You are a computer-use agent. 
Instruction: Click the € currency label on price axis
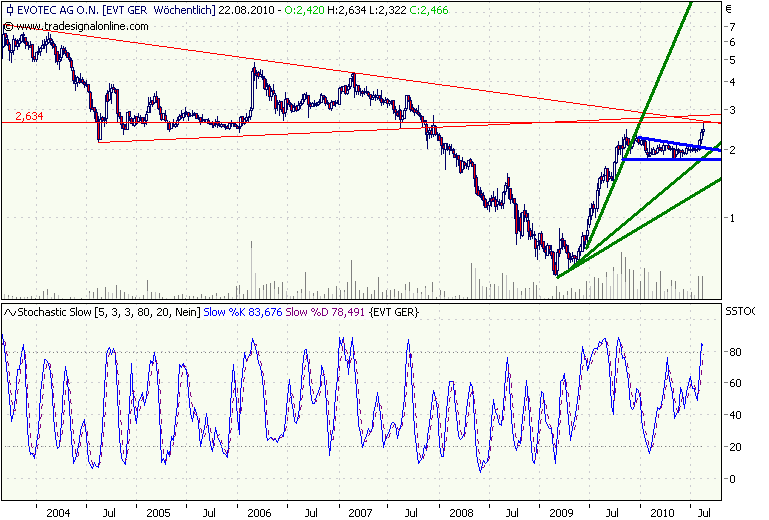coord(729,9)
